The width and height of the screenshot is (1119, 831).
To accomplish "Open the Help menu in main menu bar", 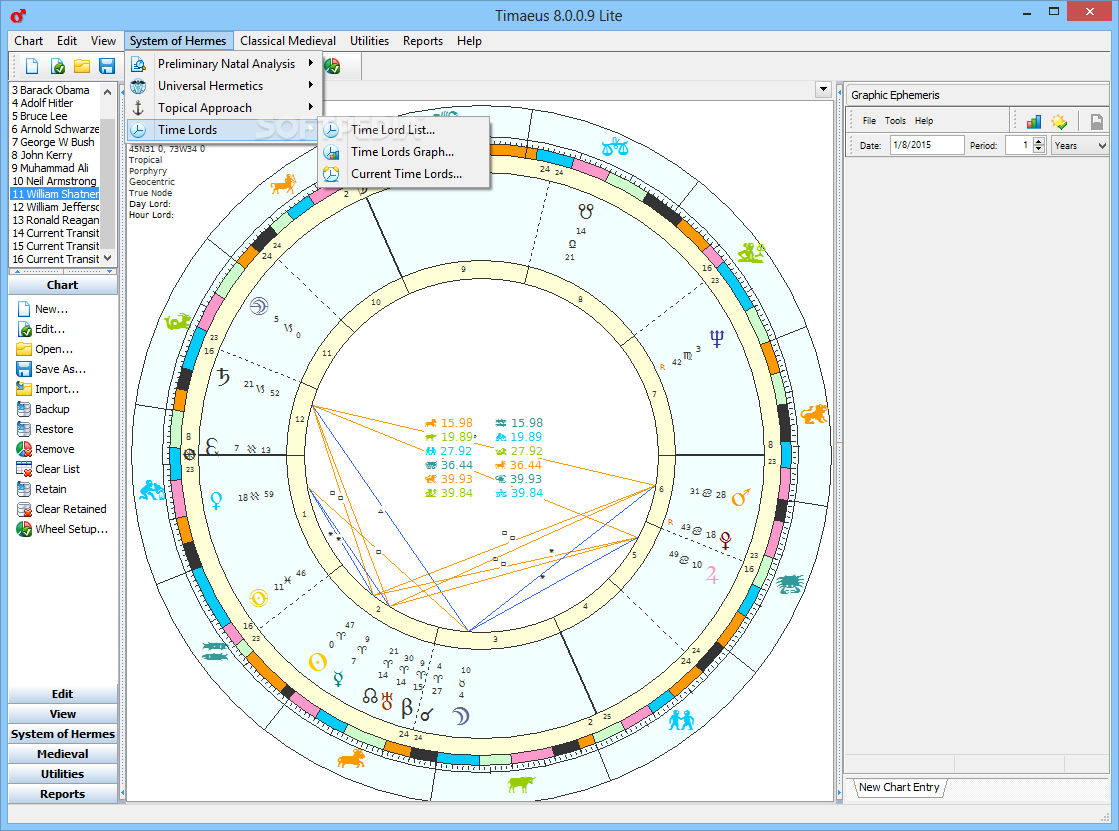I will tap(469, 41).
